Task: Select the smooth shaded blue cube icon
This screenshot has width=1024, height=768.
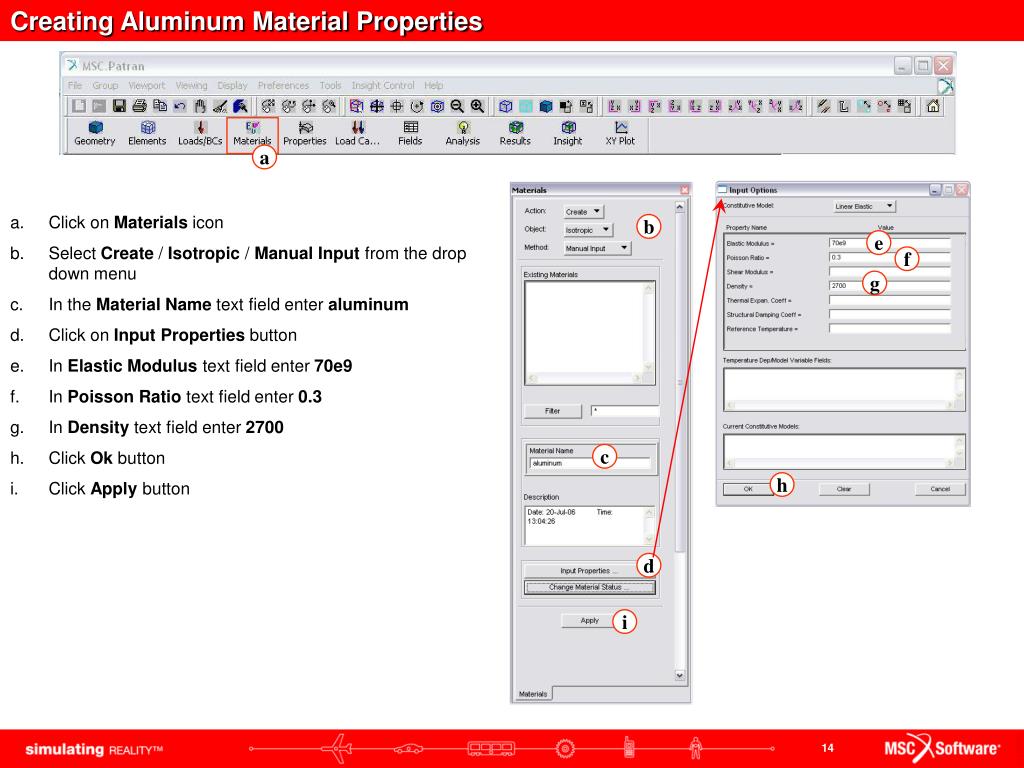Action: (x=546, y=106)
